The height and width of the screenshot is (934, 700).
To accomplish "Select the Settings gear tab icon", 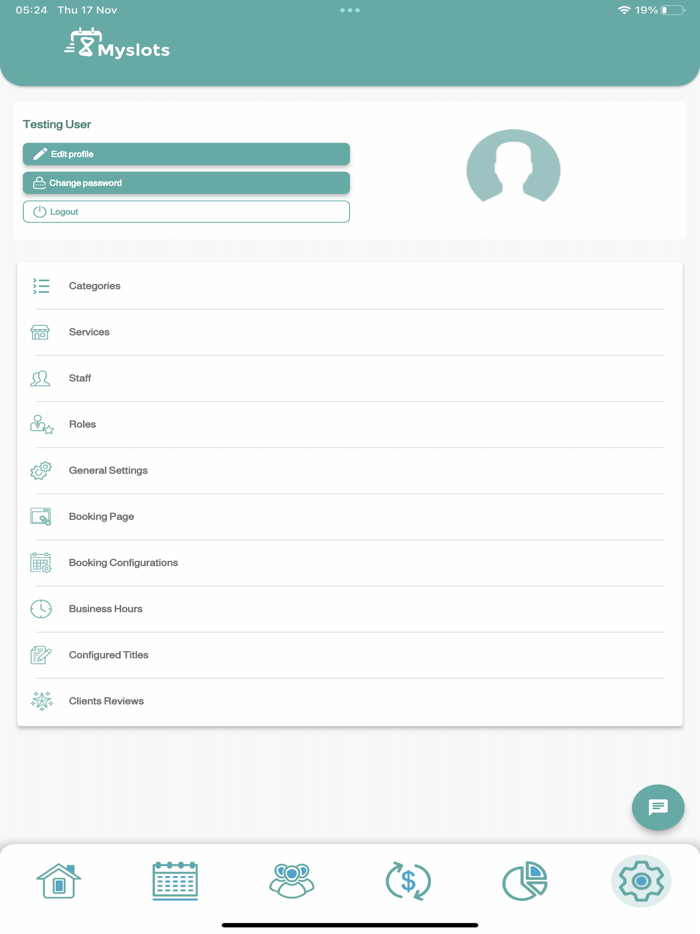I will [x=641, y=880].
